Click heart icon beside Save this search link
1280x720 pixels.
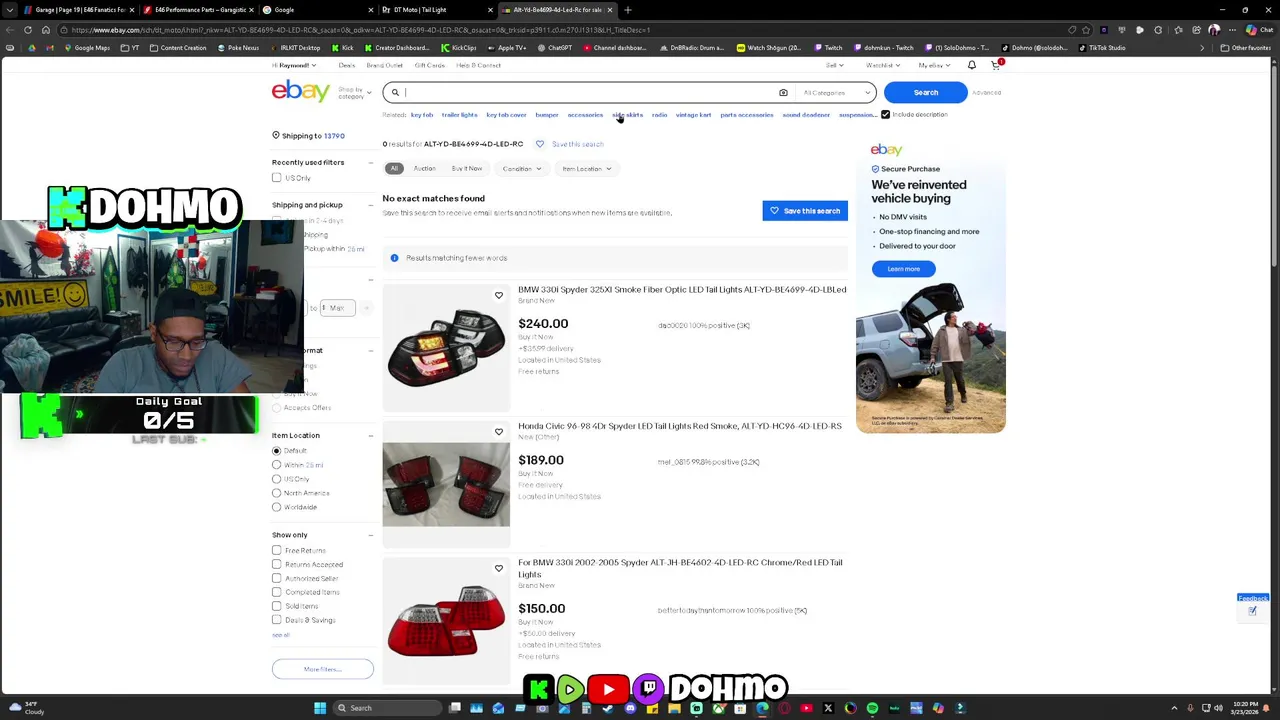click(540, 144)
